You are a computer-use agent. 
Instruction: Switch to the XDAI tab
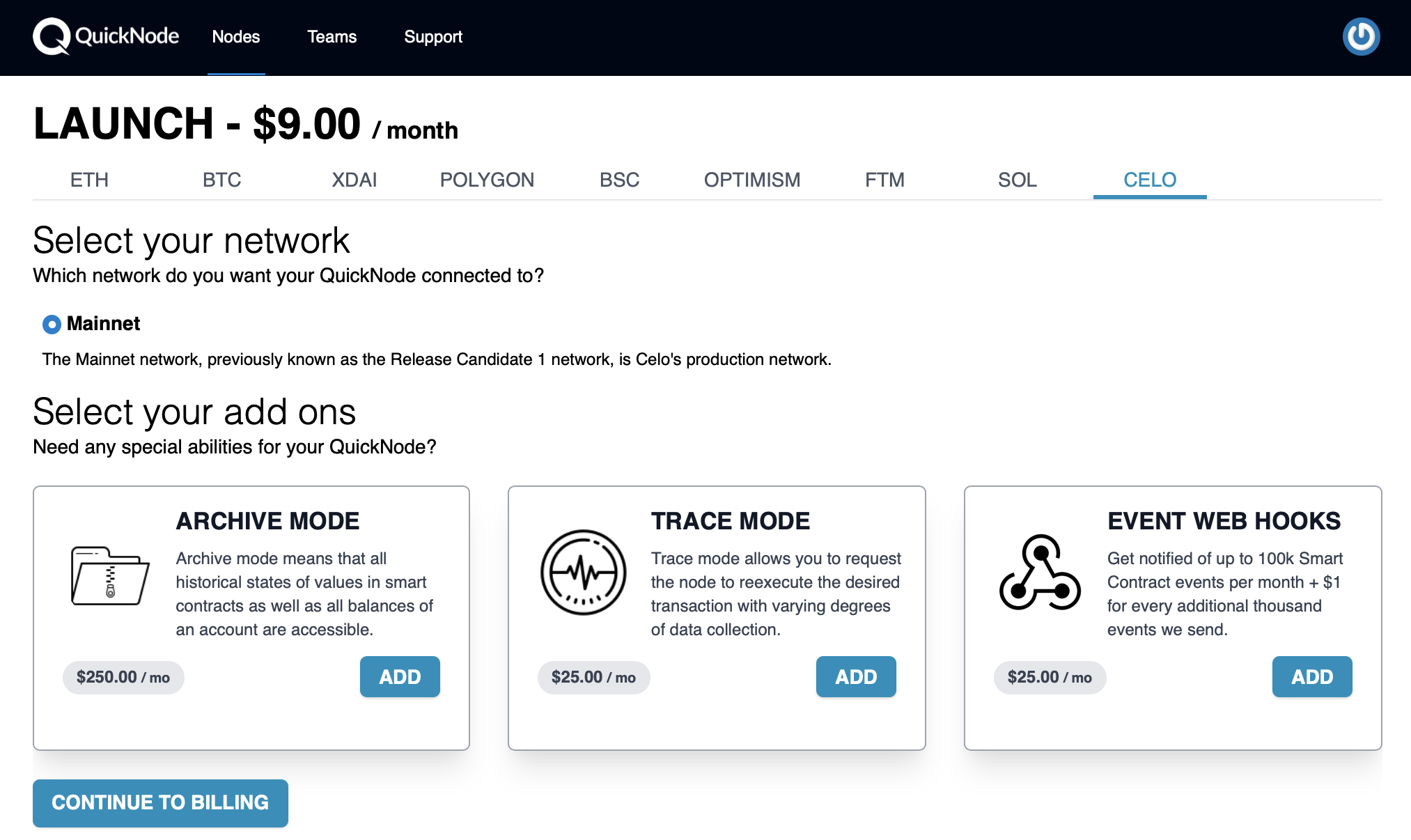point(354,180)
